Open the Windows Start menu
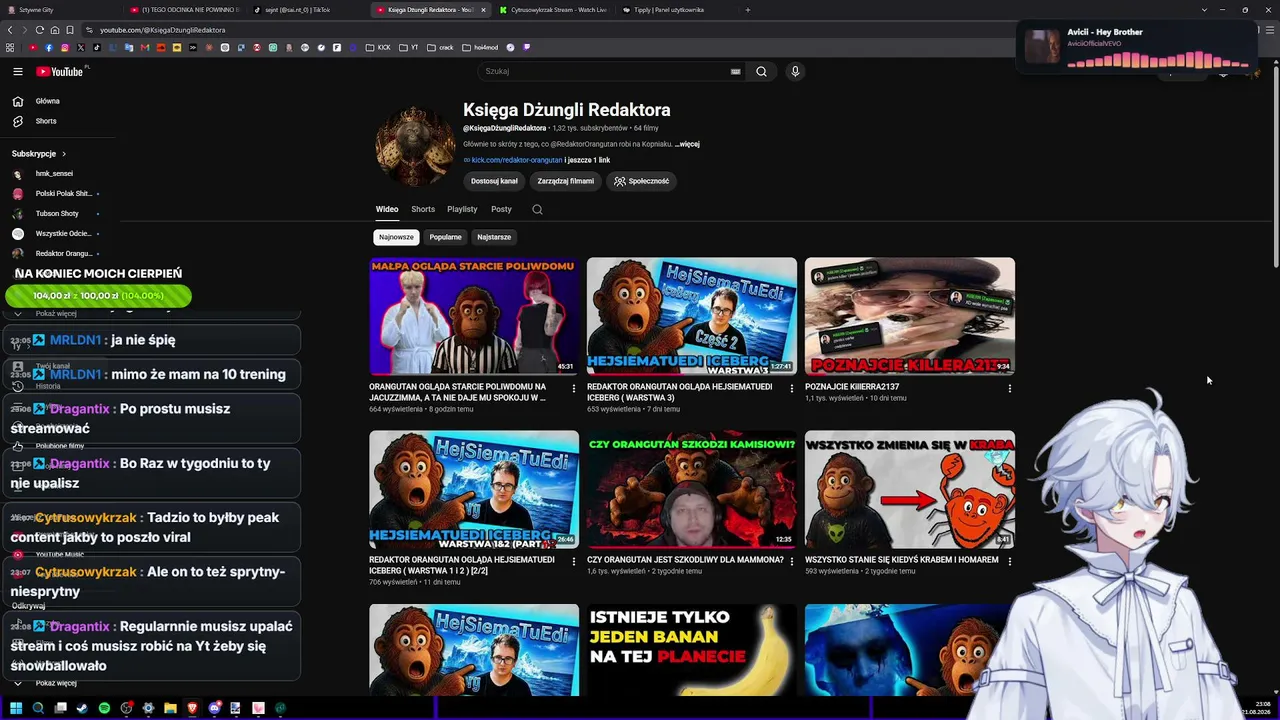Image resolution: width=1280 pixels, height=720 pixels. 16,708
